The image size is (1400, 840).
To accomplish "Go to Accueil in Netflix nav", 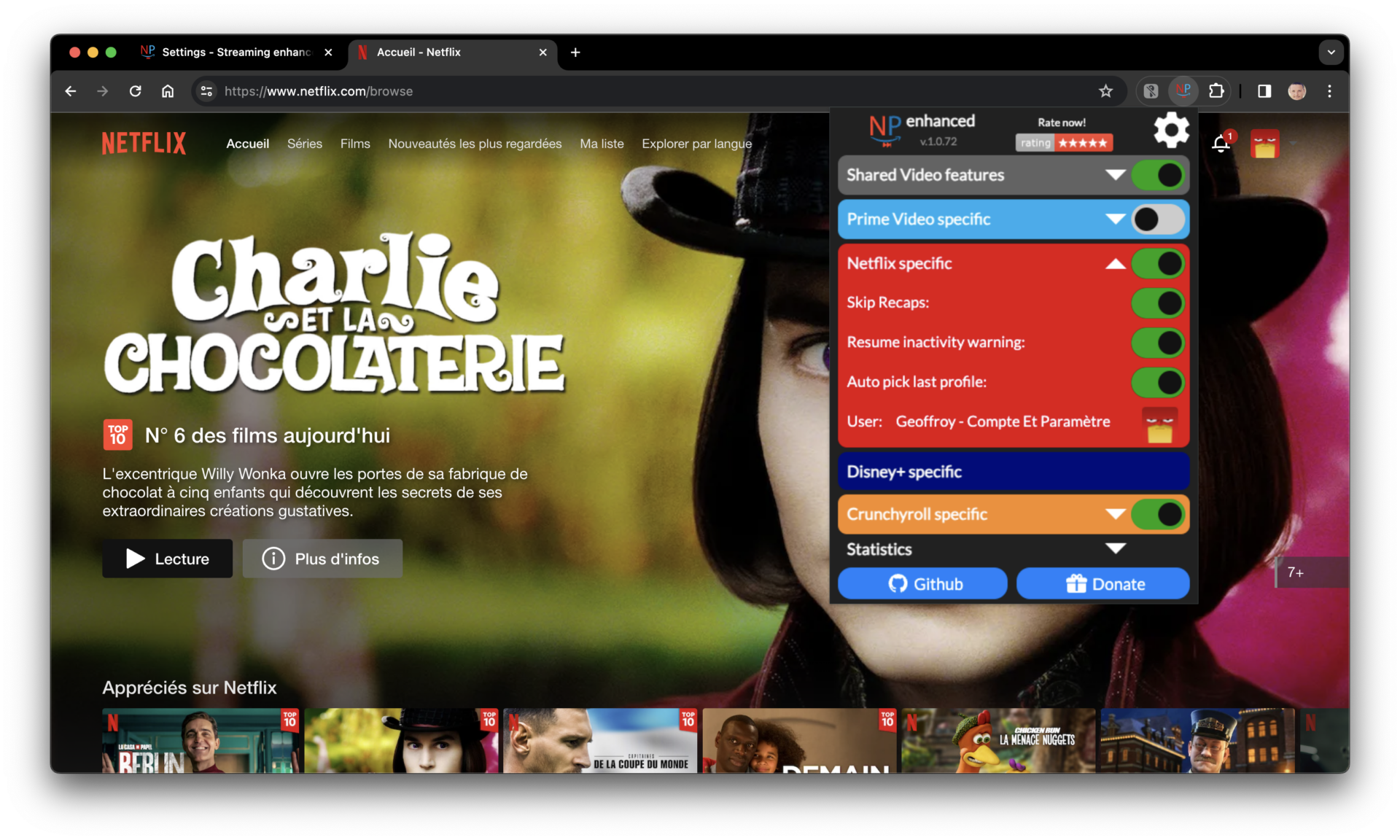I will pyautogui.click(x=247, y=144).
